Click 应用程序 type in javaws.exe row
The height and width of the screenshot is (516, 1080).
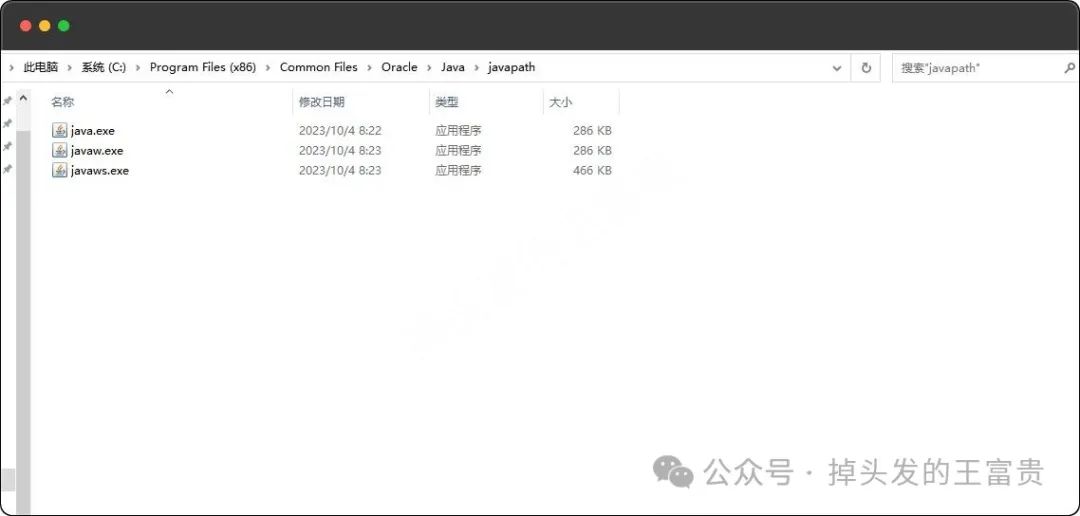pos(458,170)
